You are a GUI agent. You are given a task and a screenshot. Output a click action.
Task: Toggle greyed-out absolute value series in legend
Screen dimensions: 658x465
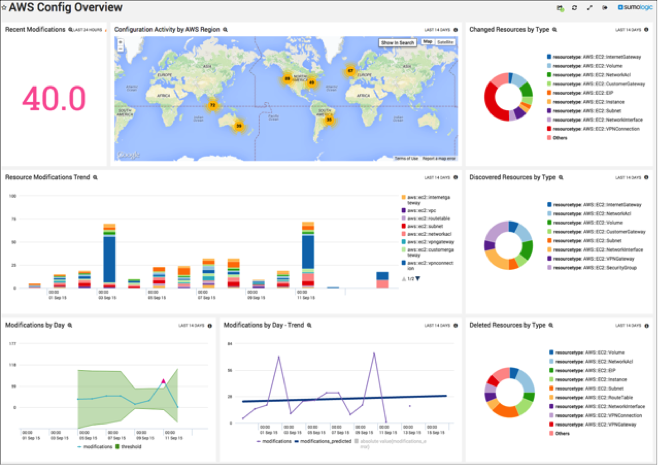click(391, 444)
